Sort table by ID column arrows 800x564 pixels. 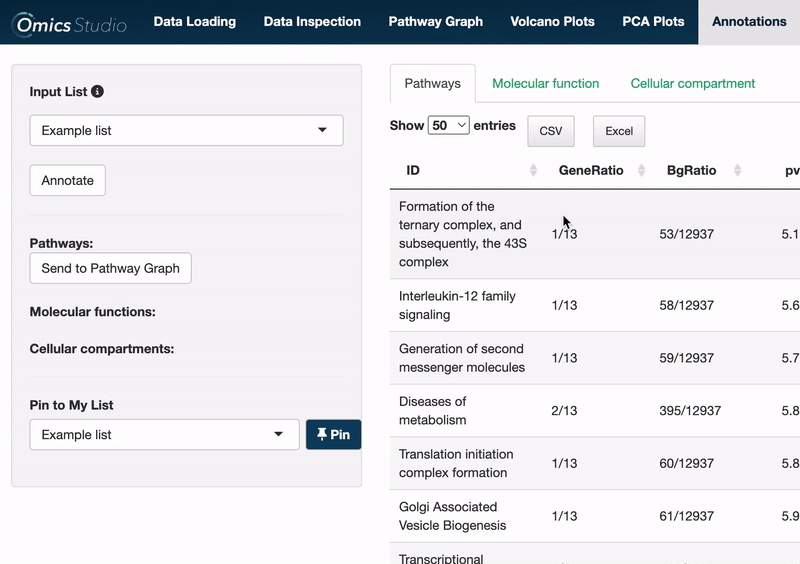pyautogui.click(x=533, y=171)
